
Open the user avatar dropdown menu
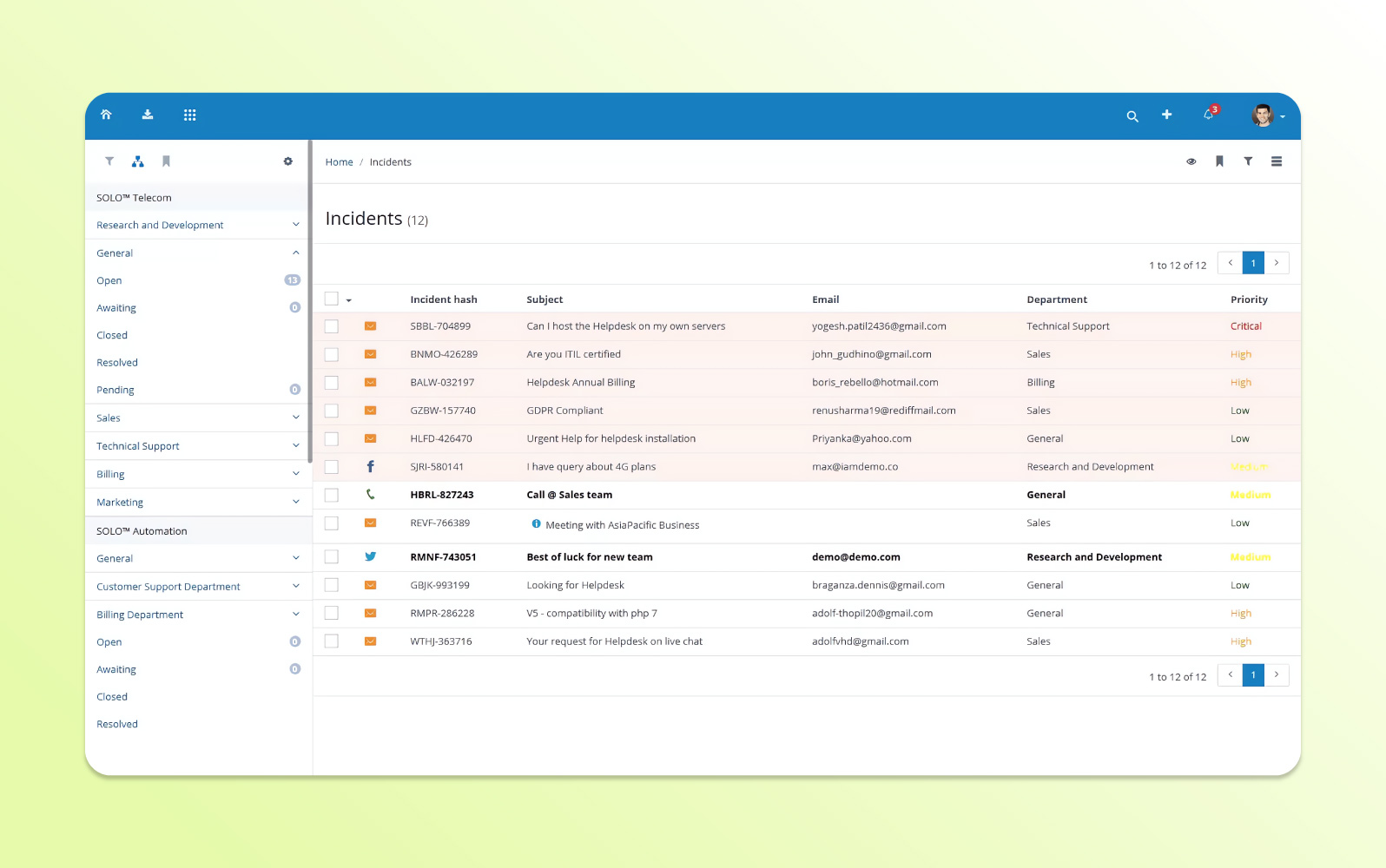point(1267,115)
